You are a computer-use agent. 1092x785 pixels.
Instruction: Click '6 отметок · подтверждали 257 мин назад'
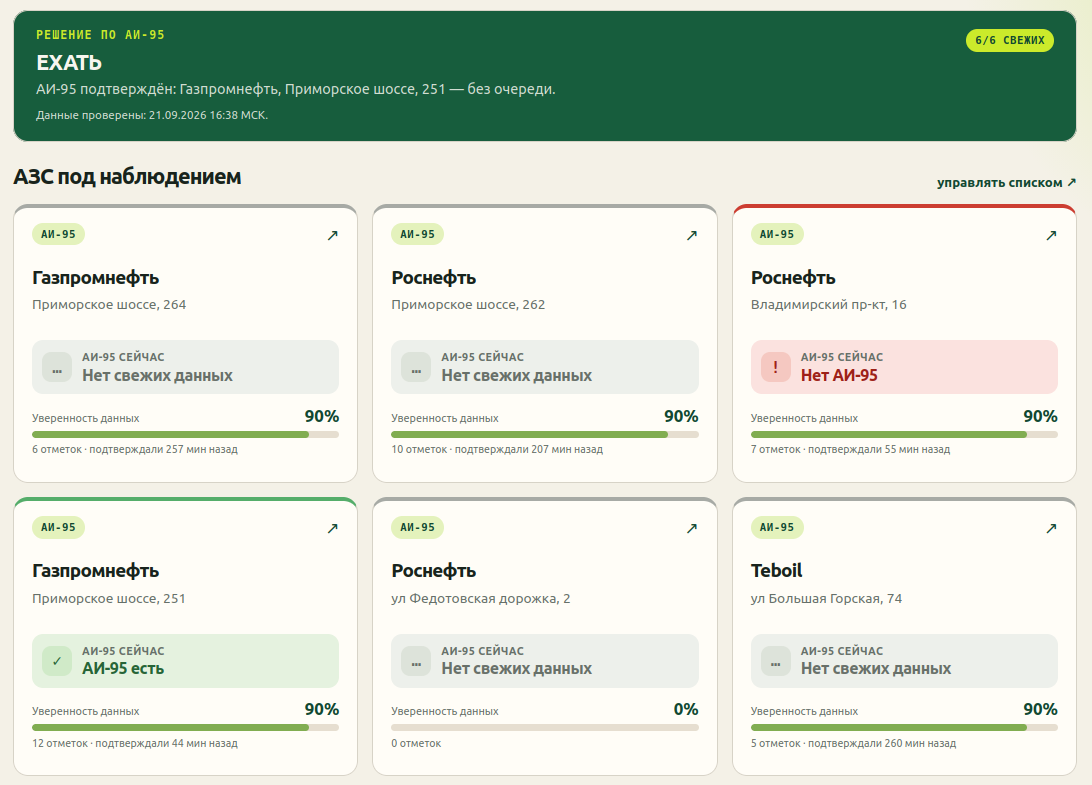click(x=135, y=449)
